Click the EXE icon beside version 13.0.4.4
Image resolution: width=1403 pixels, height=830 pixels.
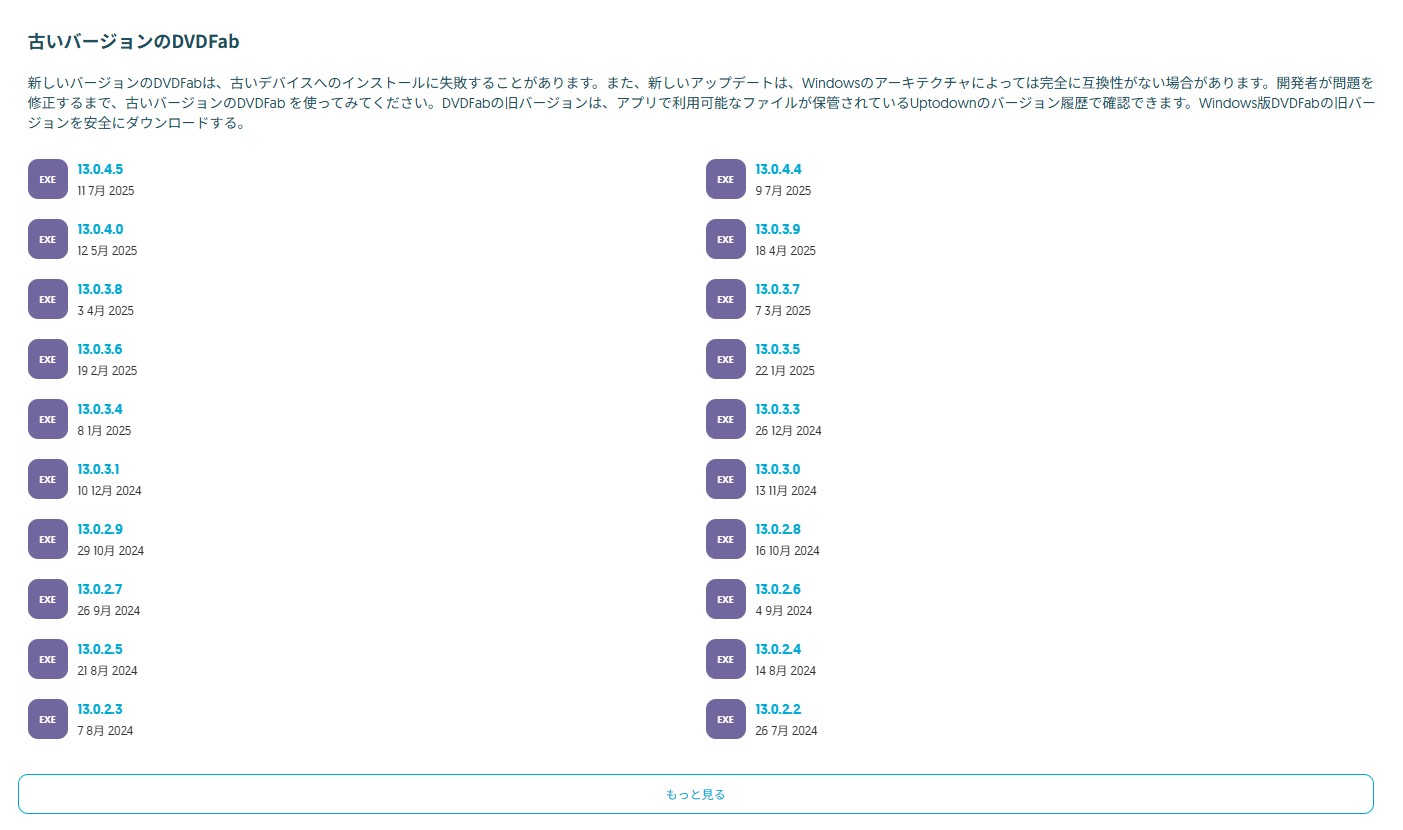pyautogui.click(x=726, y=179)
